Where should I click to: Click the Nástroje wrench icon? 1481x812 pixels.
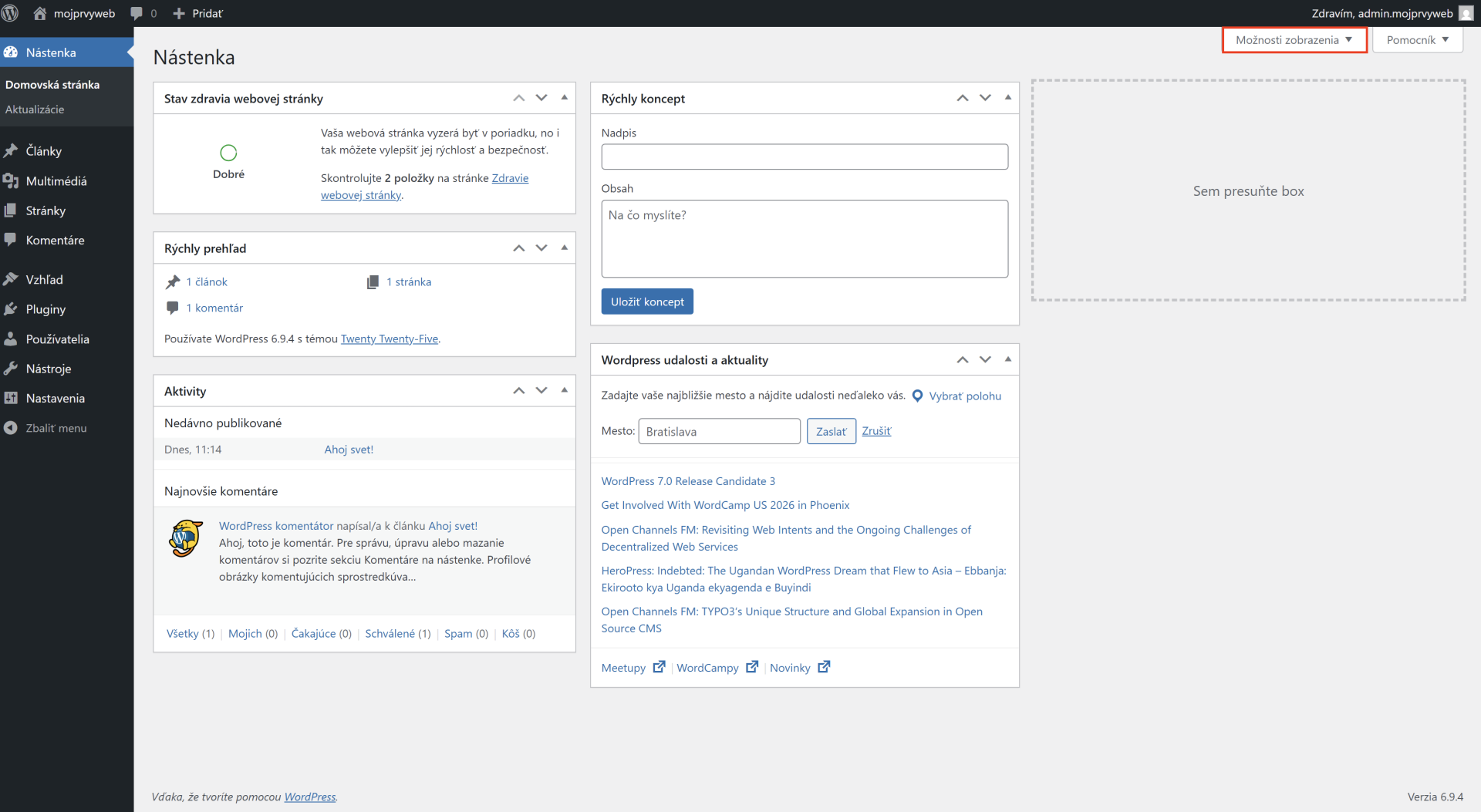tap(11, 369)
